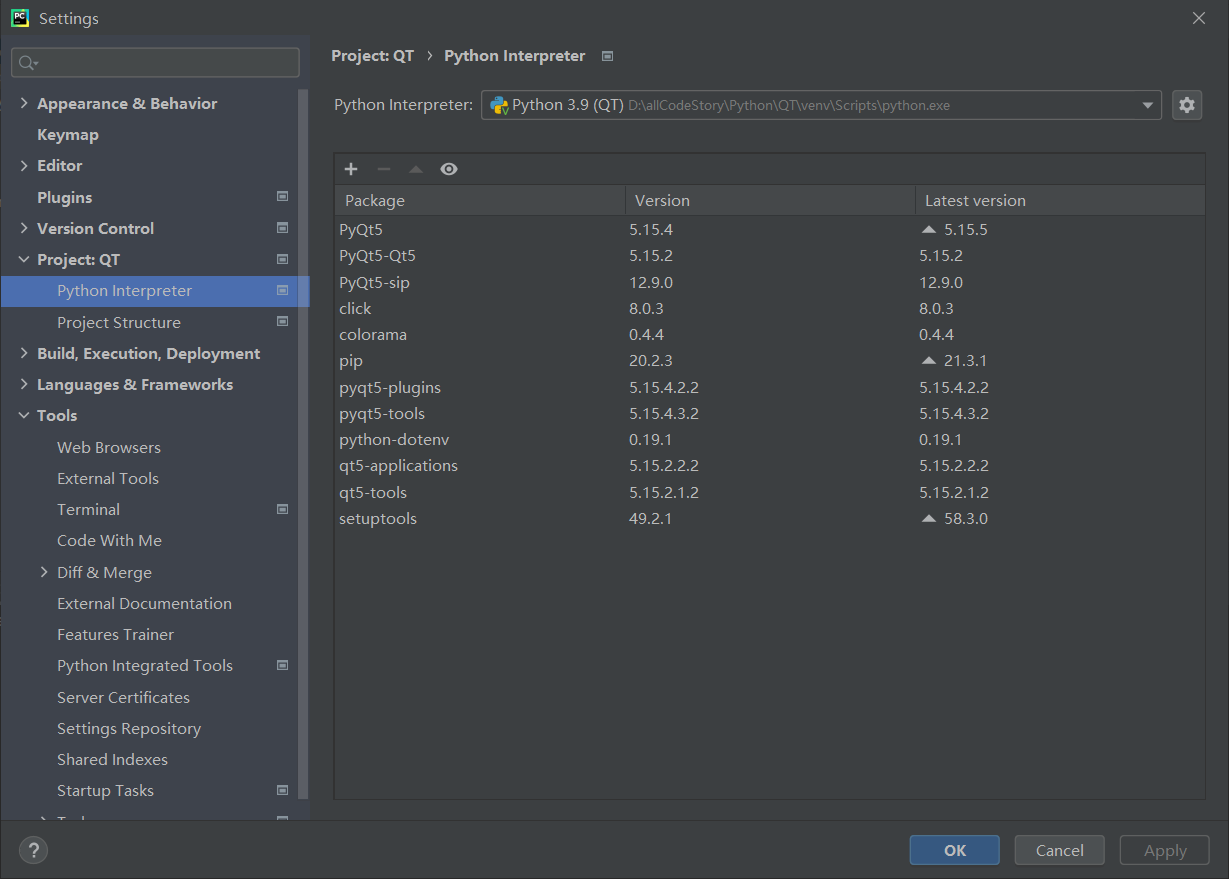Screen dimensions: 1229x879
Task: Click the PyCharm logo in the title bar
Action: [x=20, y=18]
